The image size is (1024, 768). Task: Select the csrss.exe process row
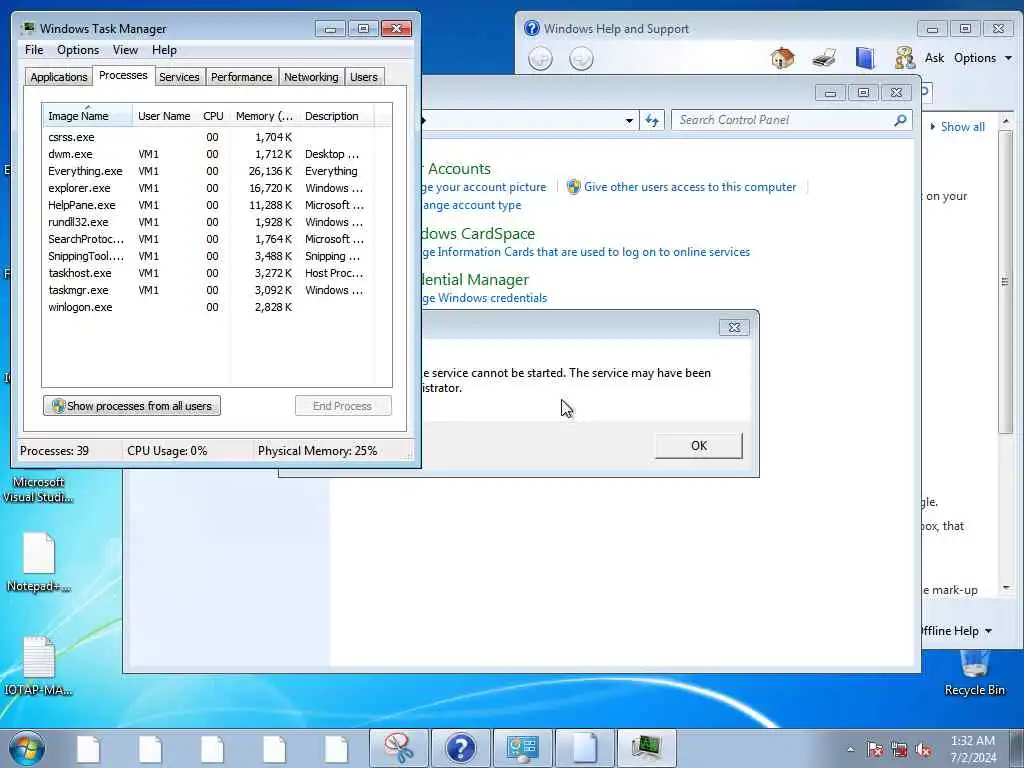pyautogui.click(x=208, y=137)
